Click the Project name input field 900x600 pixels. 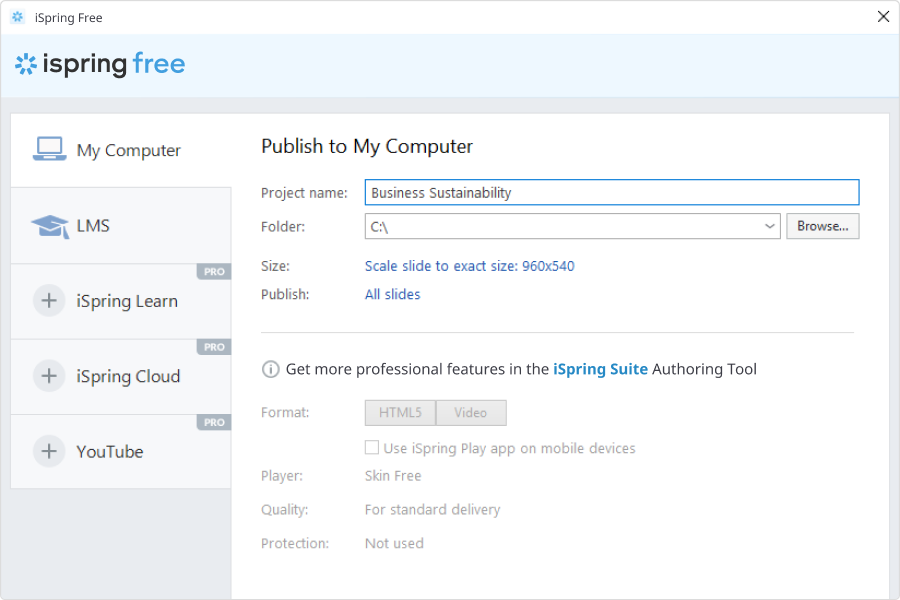tap(611, 192)
